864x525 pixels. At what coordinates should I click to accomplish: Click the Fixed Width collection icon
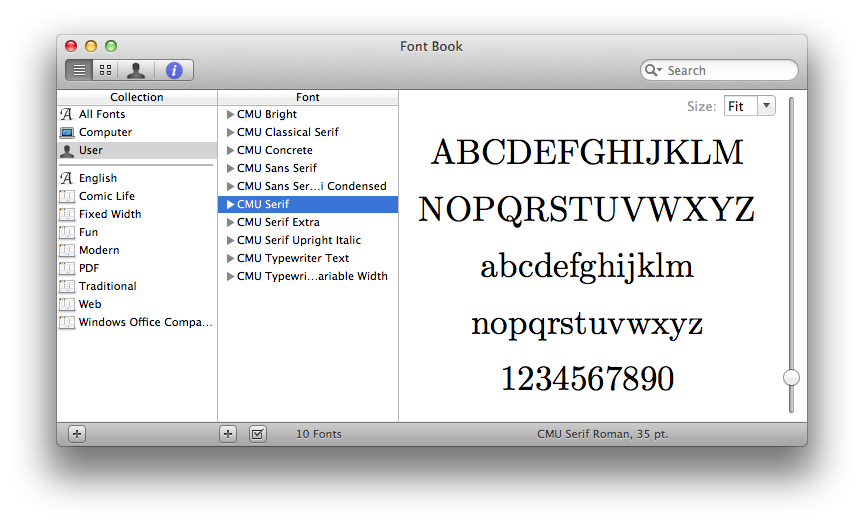(67, 214)
